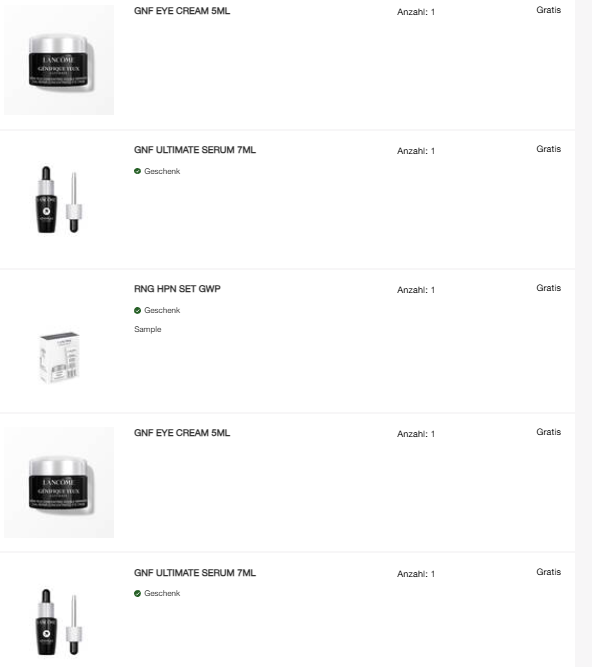This screenshot has width=592, height=667.
Task: Click Gratis price of RNG HPN SET
Action: pos(549,288)
